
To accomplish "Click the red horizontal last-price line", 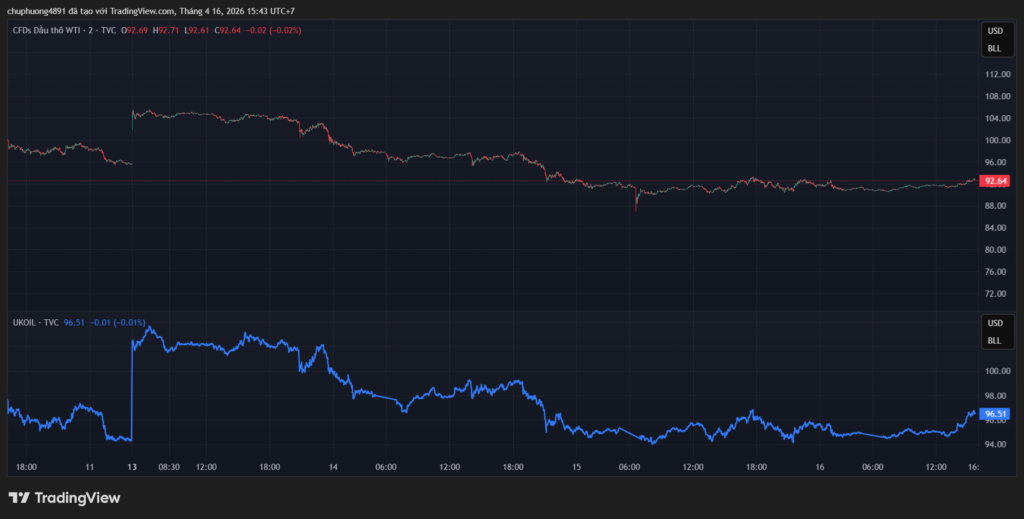I will [x=400, y=181].
